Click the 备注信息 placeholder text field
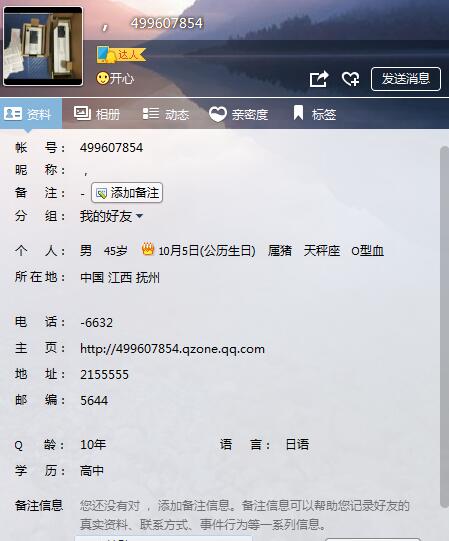The width and height of the screenshot is (449, 541). (x=245, y=515)
